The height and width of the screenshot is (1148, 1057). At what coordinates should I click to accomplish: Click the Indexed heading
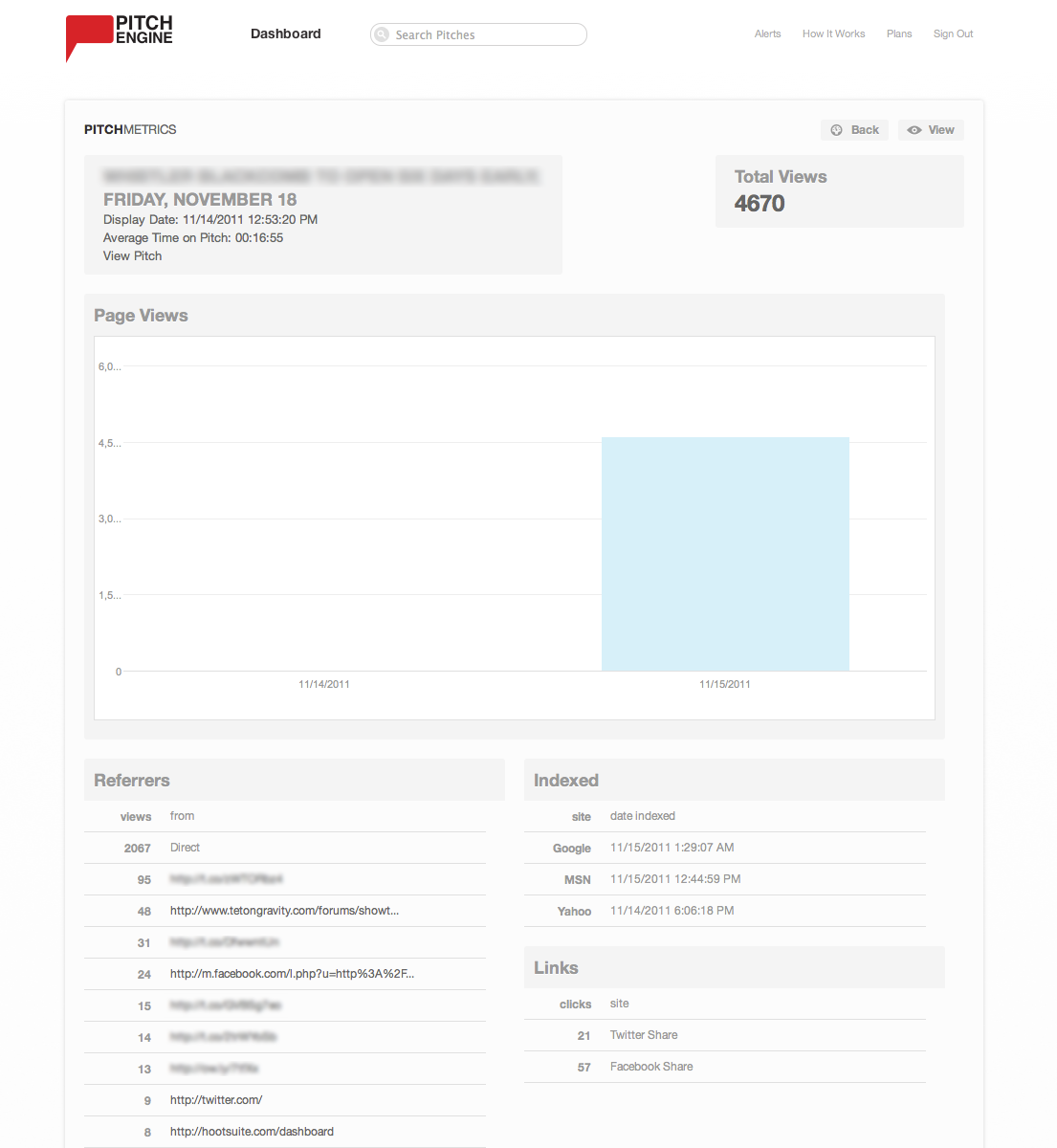click(x=566, y=781)
